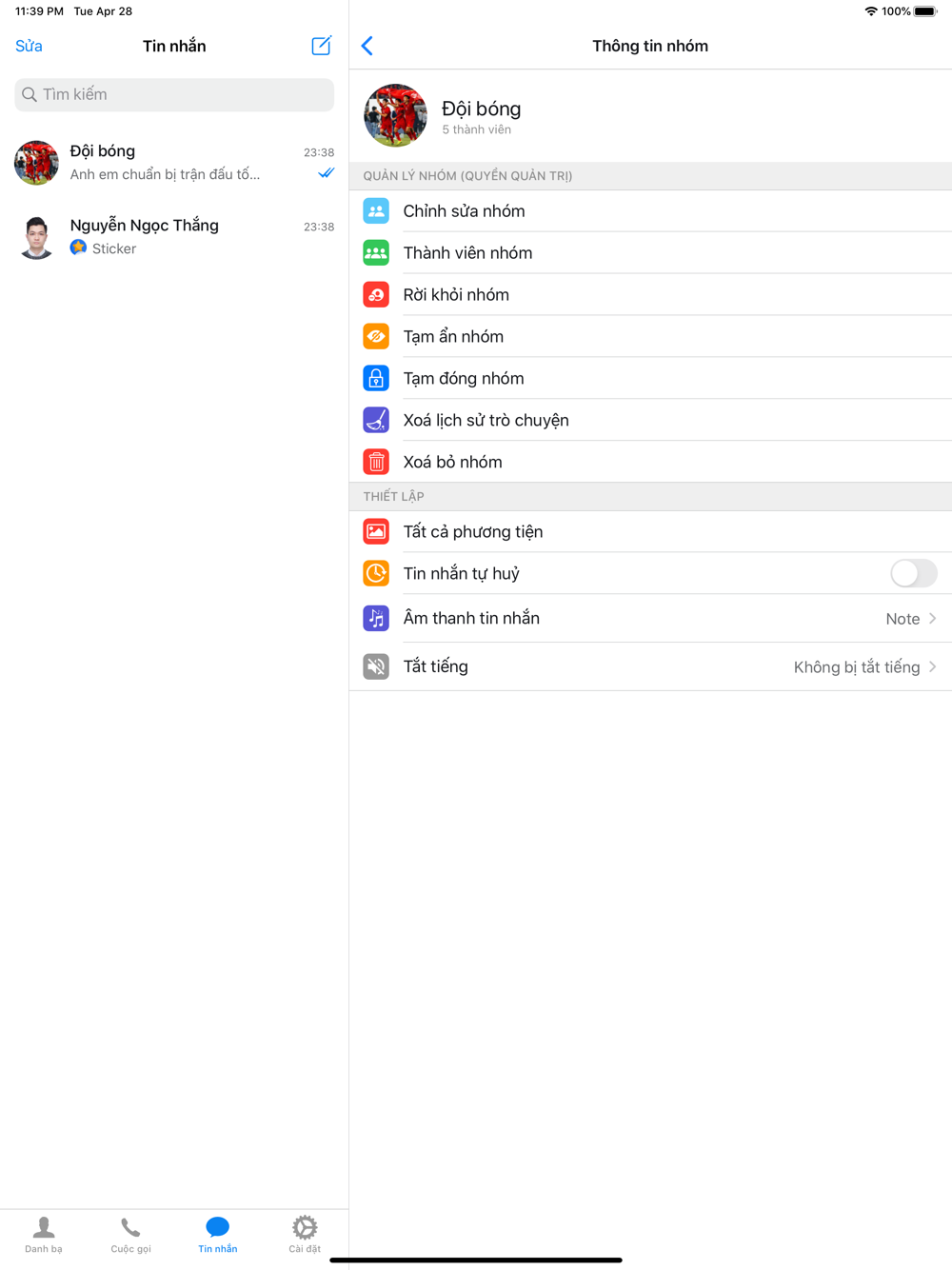The width and height of the screenshot is (952, 1270).
Task: Click the blue lock Tạm đóng nhóm icon
Action: [376, 379]
